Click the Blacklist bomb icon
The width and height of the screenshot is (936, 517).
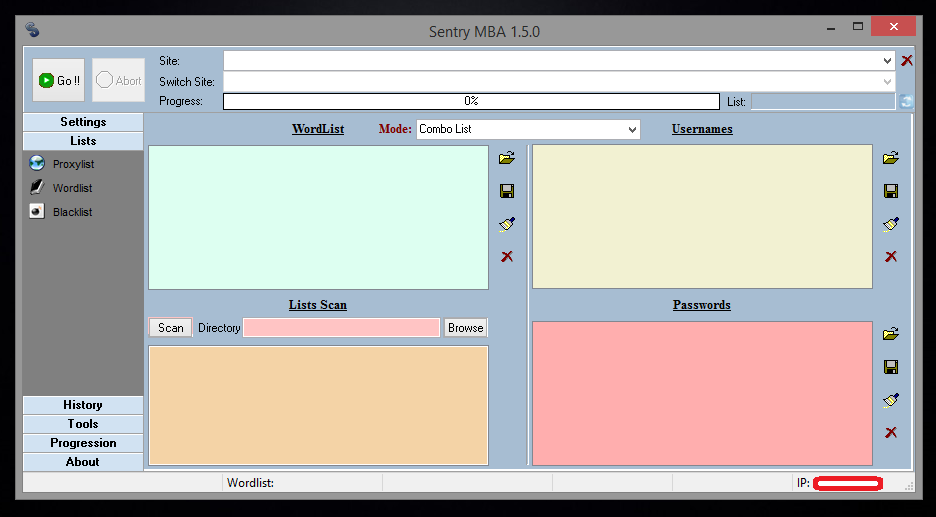[37, 211]
